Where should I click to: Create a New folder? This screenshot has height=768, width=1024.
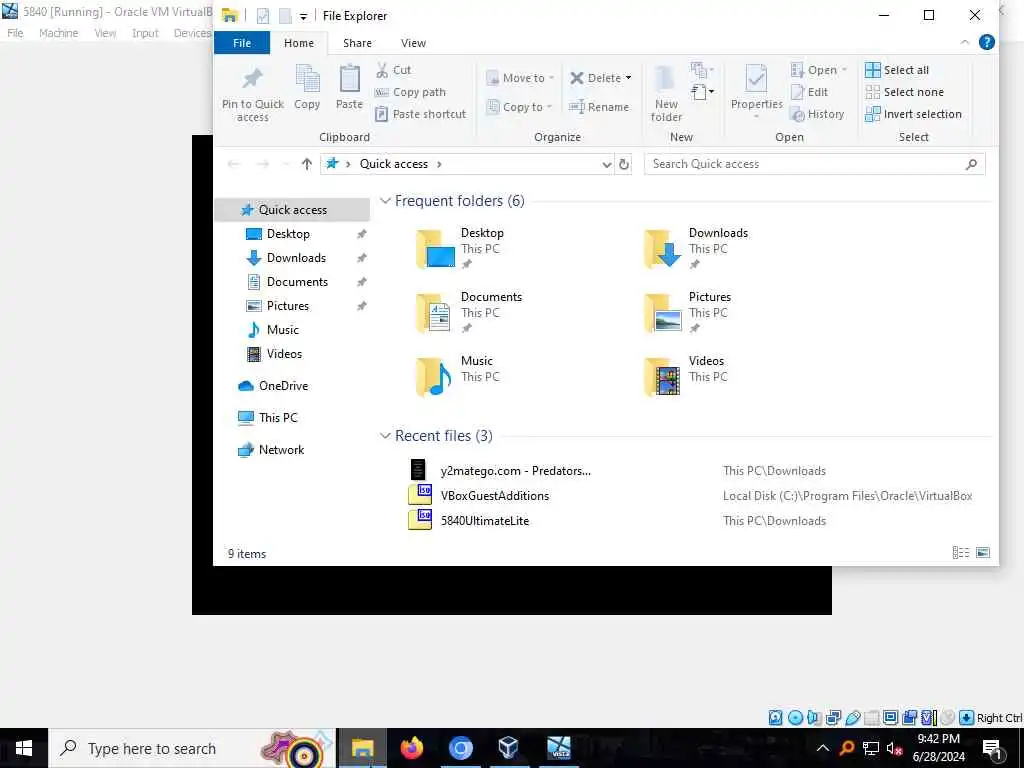pyautogui.click(x=666, y=93)
